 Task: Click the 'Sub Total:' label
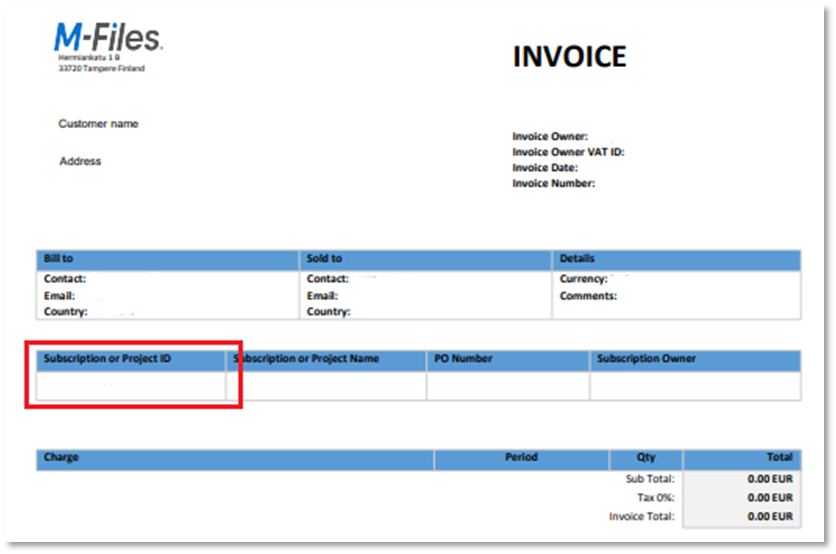click(650, 479)
